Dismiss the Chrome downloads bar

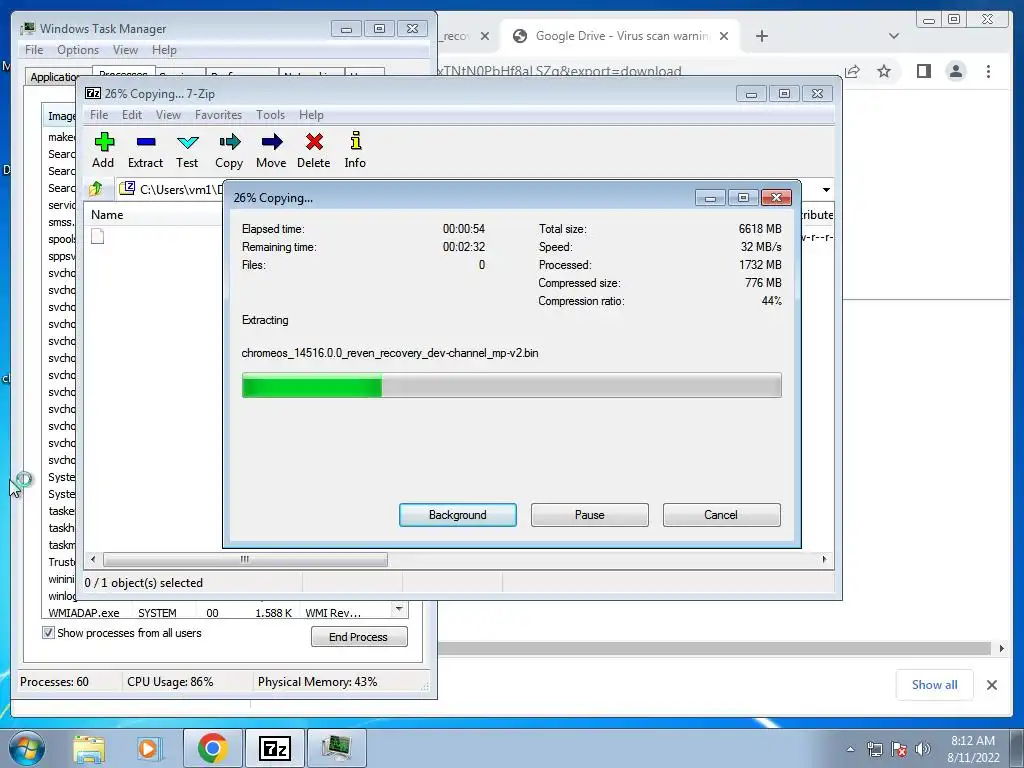coord(992,685)
